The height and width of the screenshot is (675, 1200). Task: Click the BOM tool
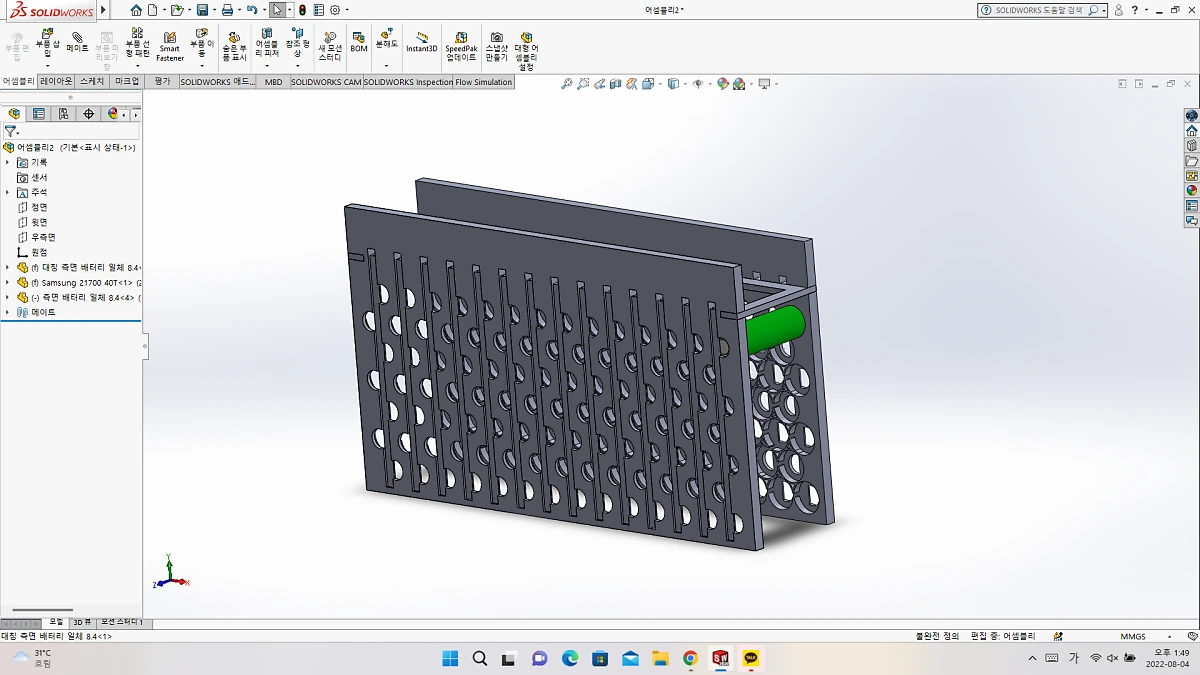[x=359, y=42]
